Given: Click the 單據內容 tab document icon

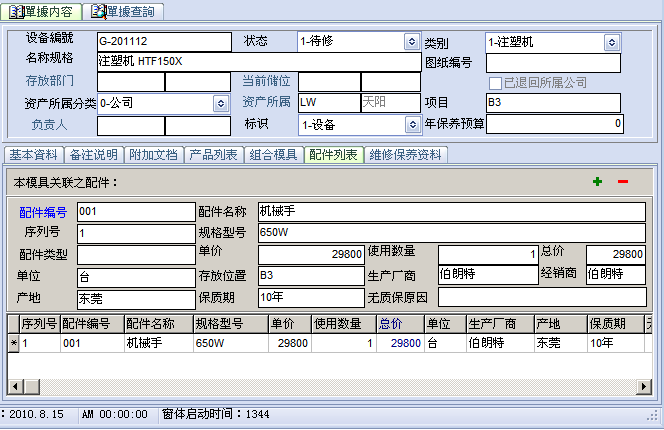Looking at the screenshot, I should pos(17,11).
